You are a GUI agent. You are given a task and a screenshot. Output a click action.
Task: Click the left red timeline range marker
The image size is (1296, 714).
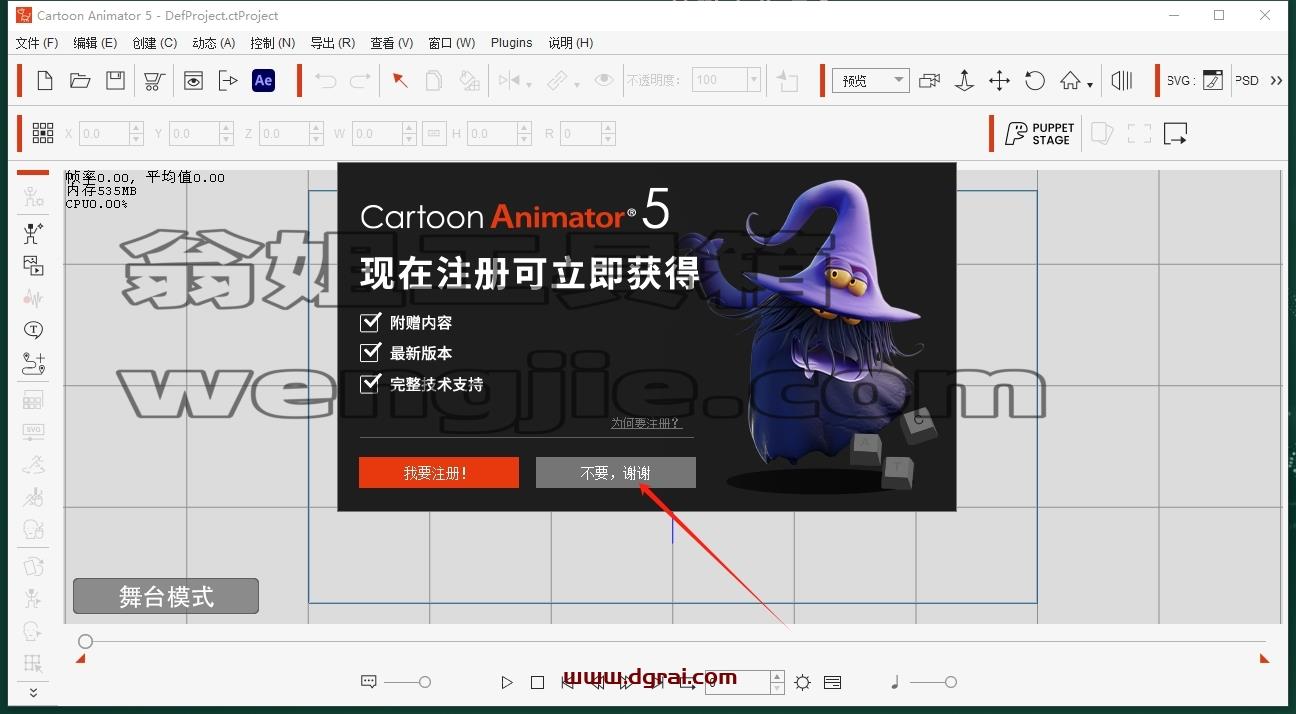81,658
